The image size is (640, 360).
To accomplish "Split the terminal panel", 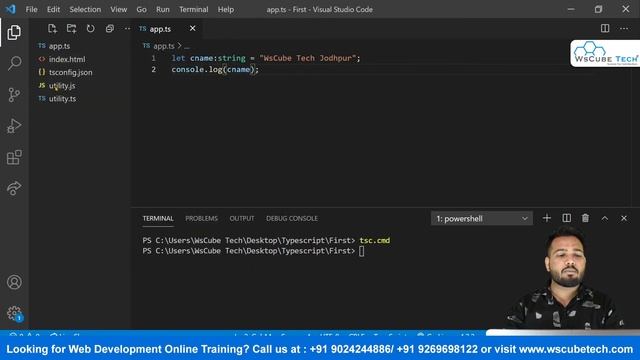I will coord(567,218).
